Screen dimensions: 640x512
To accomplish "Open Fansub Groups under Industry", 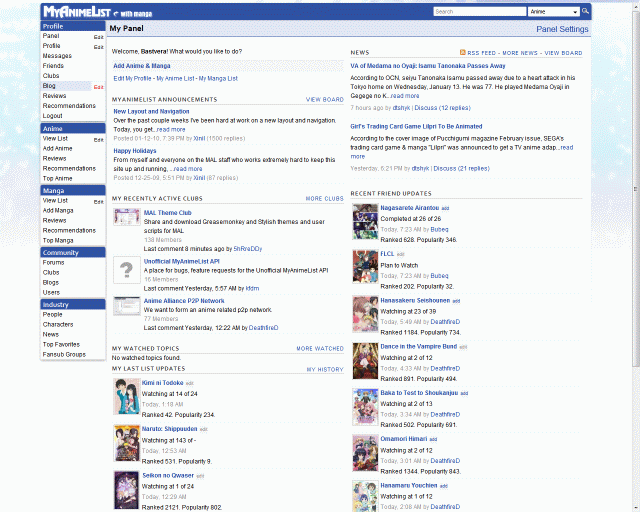I will pyautogui.click(x=64, y=354).
